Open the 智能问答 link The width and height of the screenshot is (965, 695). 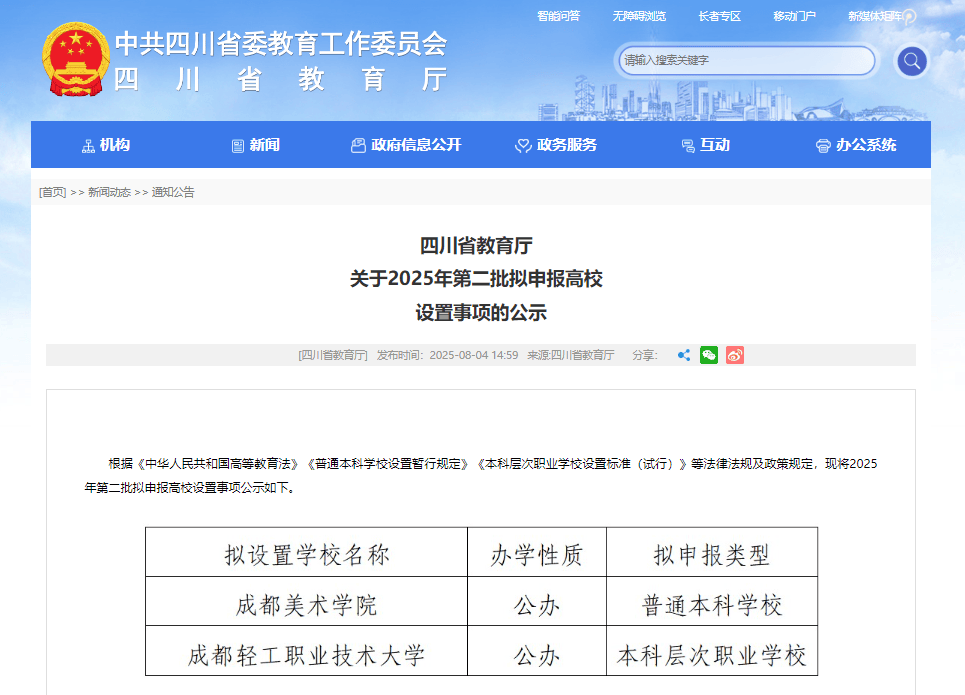tap(558, 16)
